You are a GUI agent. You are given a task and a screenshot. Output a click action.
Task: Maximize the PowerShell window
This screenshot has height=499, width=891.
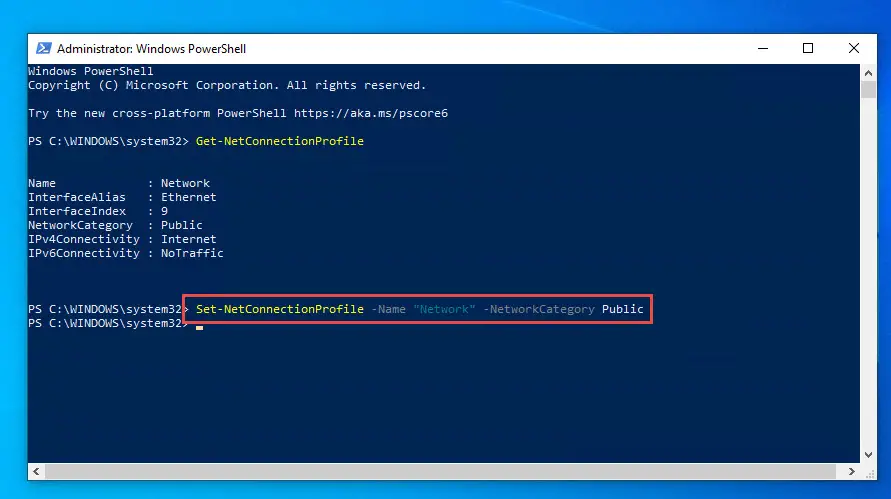[x=807, y=48]
